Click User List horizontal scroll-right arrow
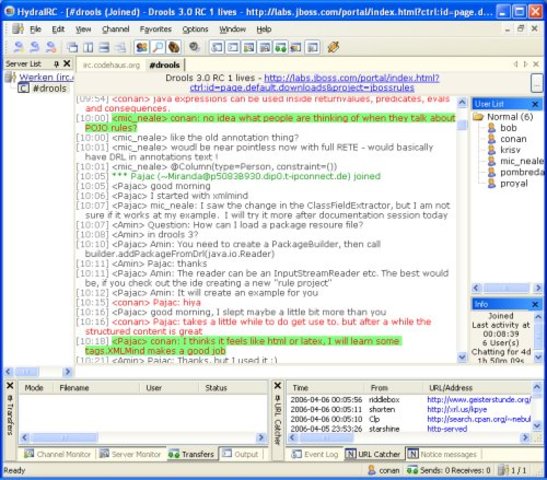Image resolution: width=547 pixels, height=480 pixels. tap(538, 288)
